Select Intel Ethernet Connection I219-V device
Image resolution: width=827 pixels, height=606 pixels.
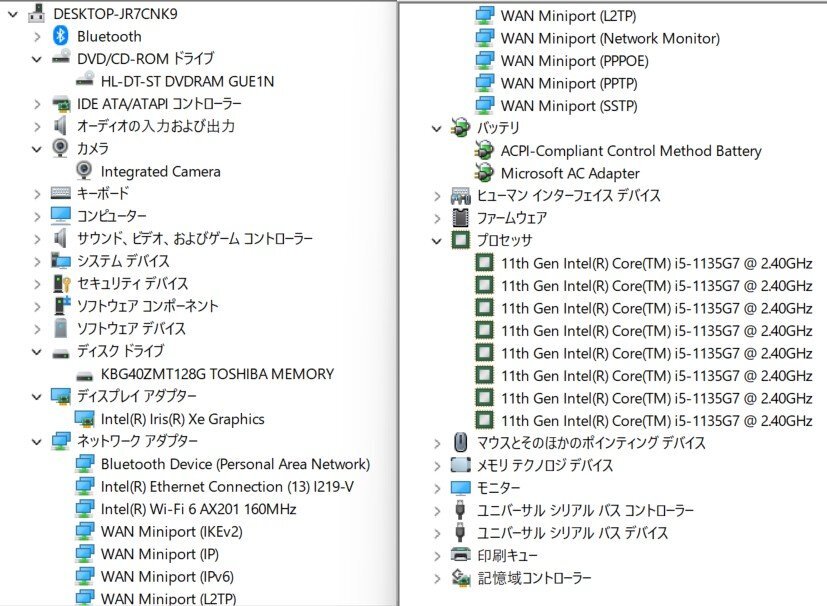pyautogui.click(x=227, y=487)
